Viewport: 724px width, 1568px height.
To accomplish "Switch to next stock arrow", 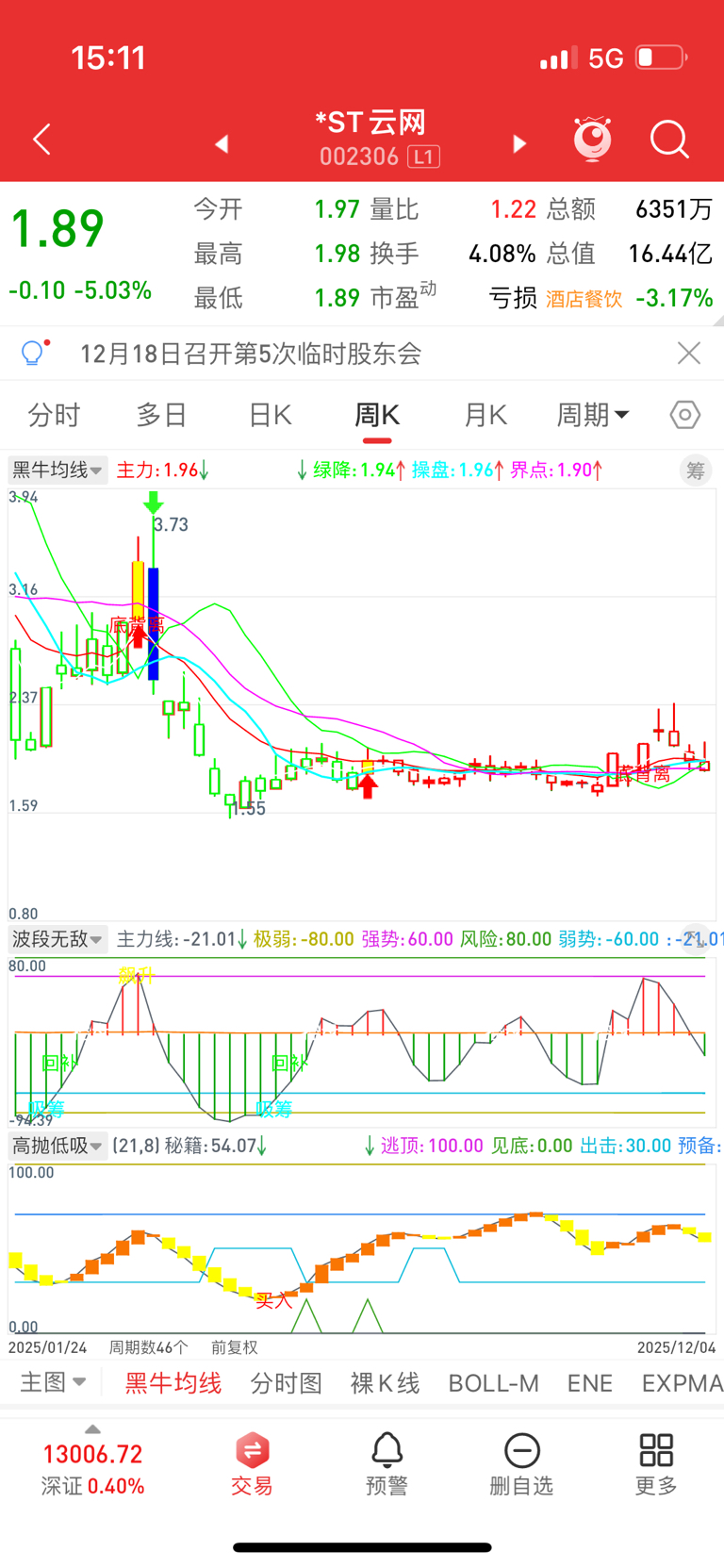I will coord(519,143).
